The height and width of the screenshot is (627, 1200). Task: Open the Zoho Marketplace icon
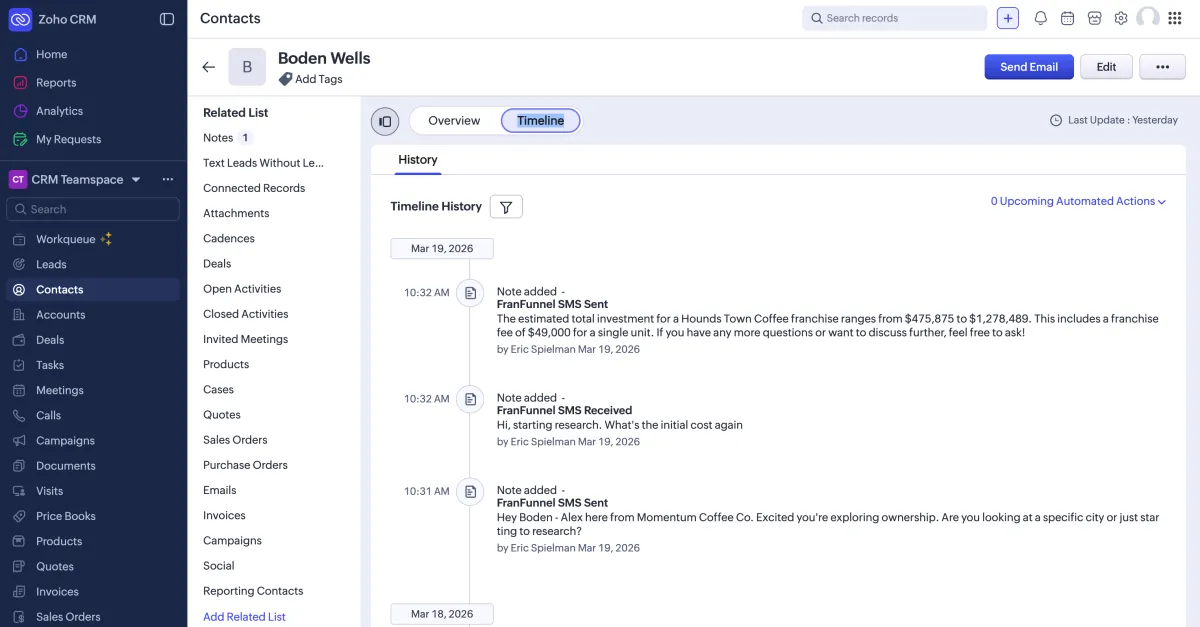coord(1094,17)
